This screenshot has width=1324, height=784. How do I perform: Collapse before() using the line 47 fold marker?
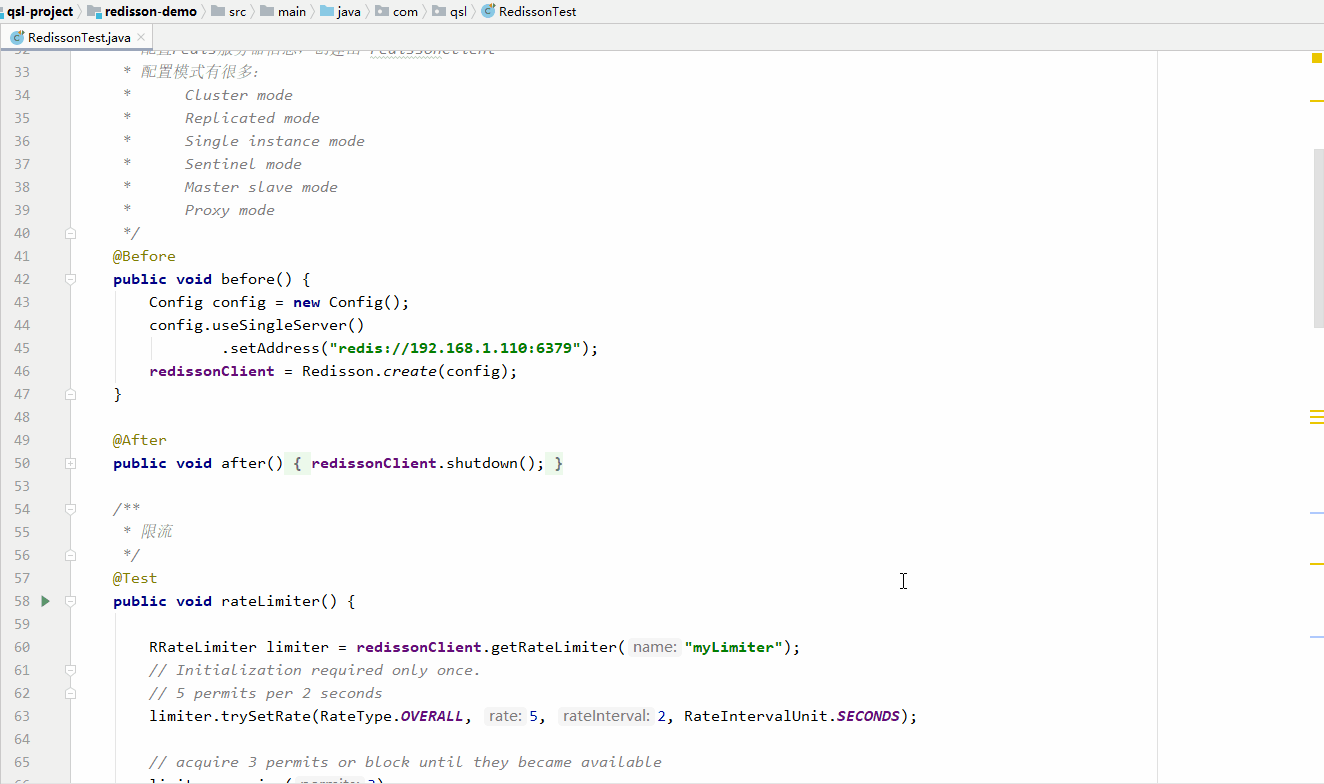[x=70, y=394]
